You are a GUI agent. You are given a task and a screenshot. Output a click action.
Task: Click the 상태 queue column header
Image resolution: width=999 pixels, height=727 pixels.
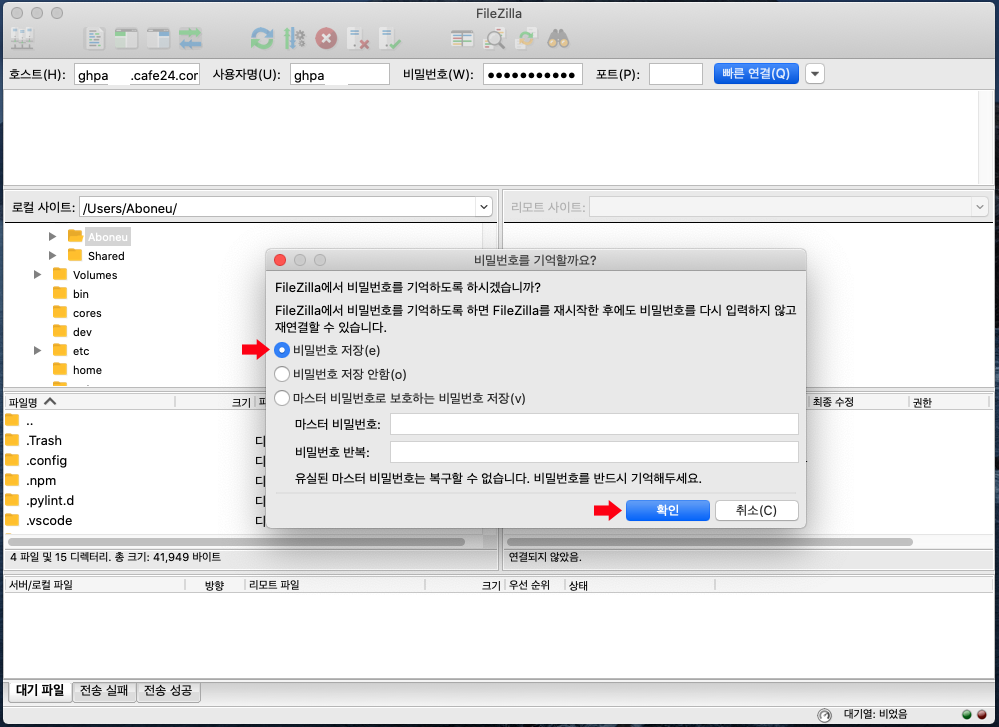639,585
